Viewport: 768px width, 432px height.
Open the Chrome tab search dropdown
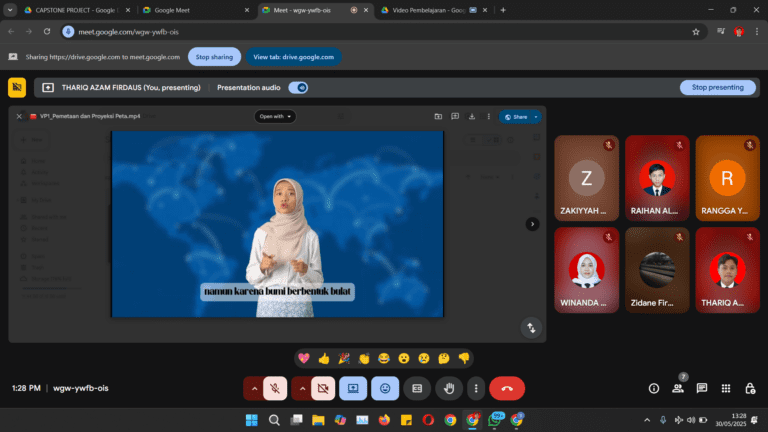[x=10, y=10]
